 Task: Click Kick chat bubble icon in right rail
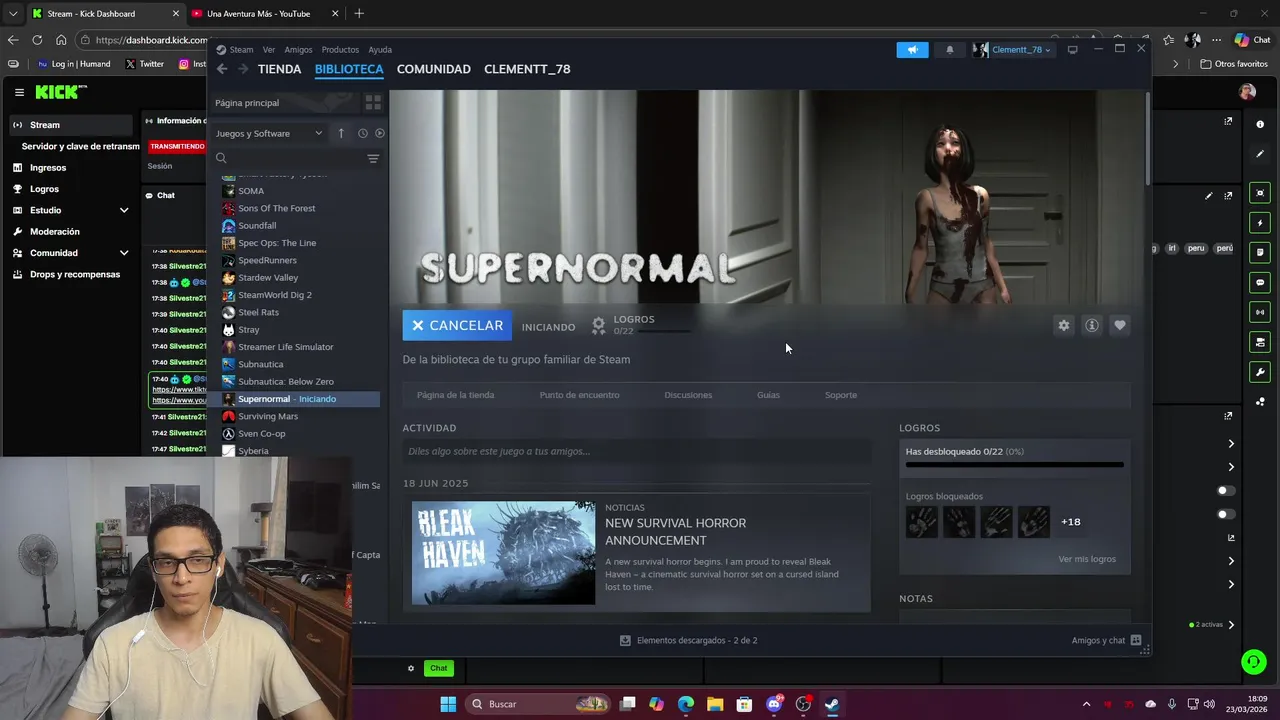point(1260,283)
